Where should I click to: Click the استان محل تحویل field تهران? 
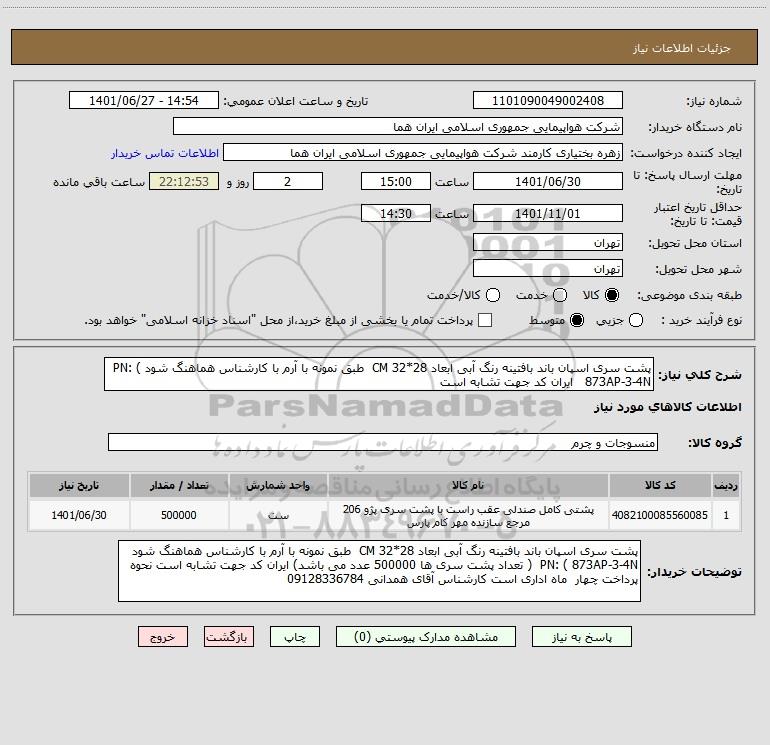coord(548,243)
